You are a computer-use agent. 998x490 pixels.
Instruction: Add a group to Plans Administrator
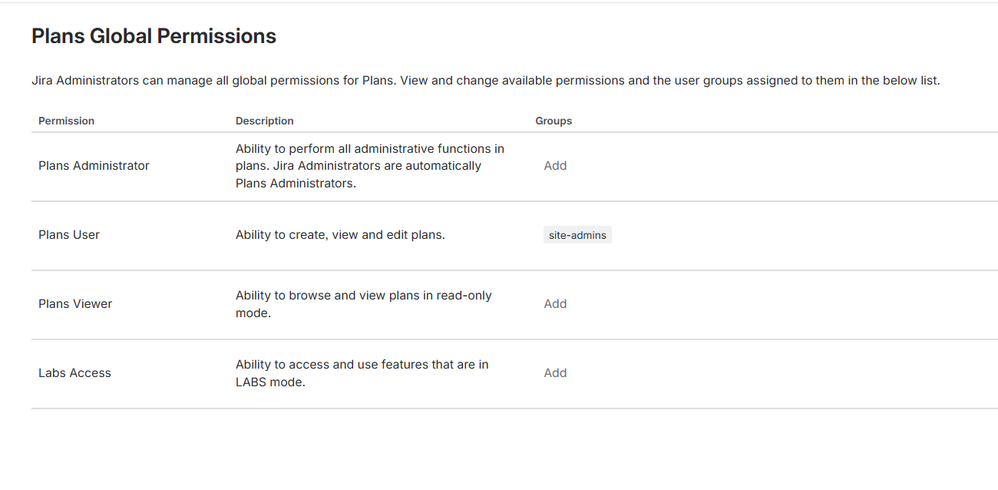pos(555,166)
